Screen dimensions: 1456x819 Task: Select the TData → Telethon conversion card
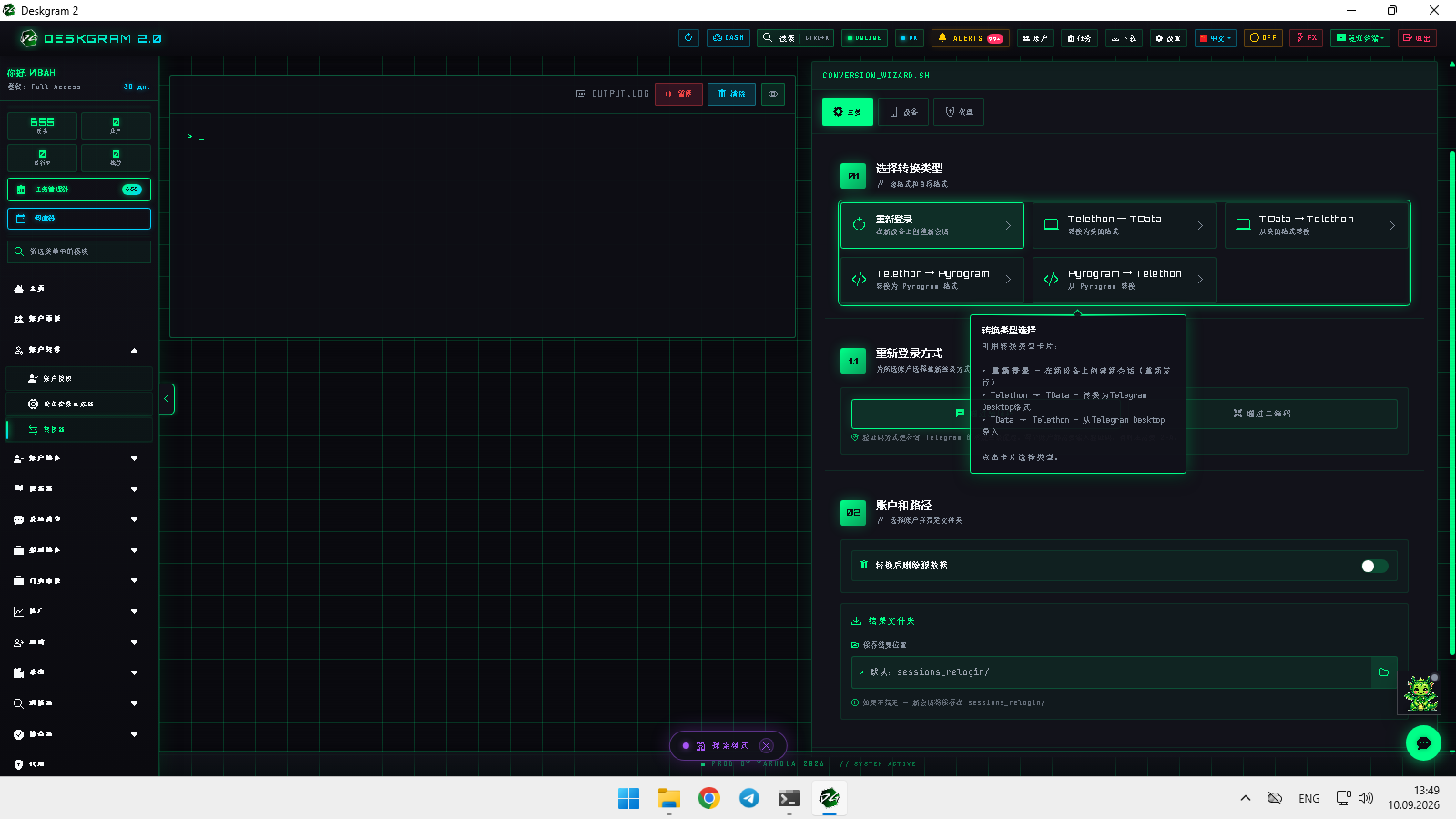tap(1317, 225)
